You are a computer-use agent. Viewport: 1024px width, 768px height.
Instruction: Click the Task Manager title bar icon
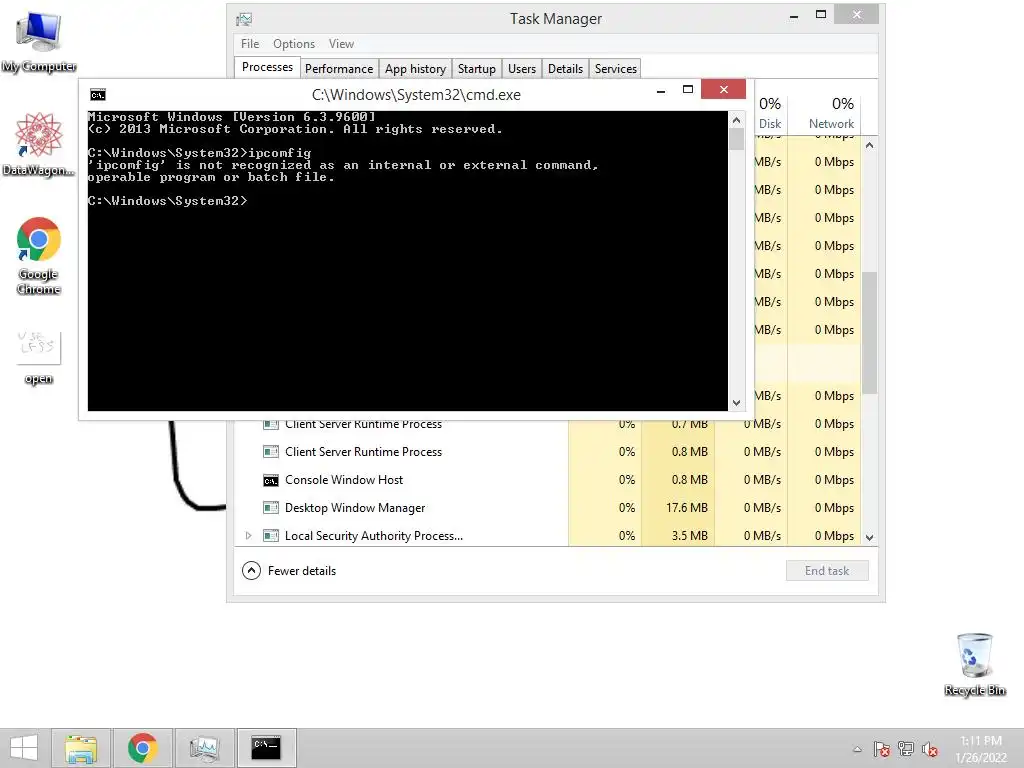pos(244,19)
